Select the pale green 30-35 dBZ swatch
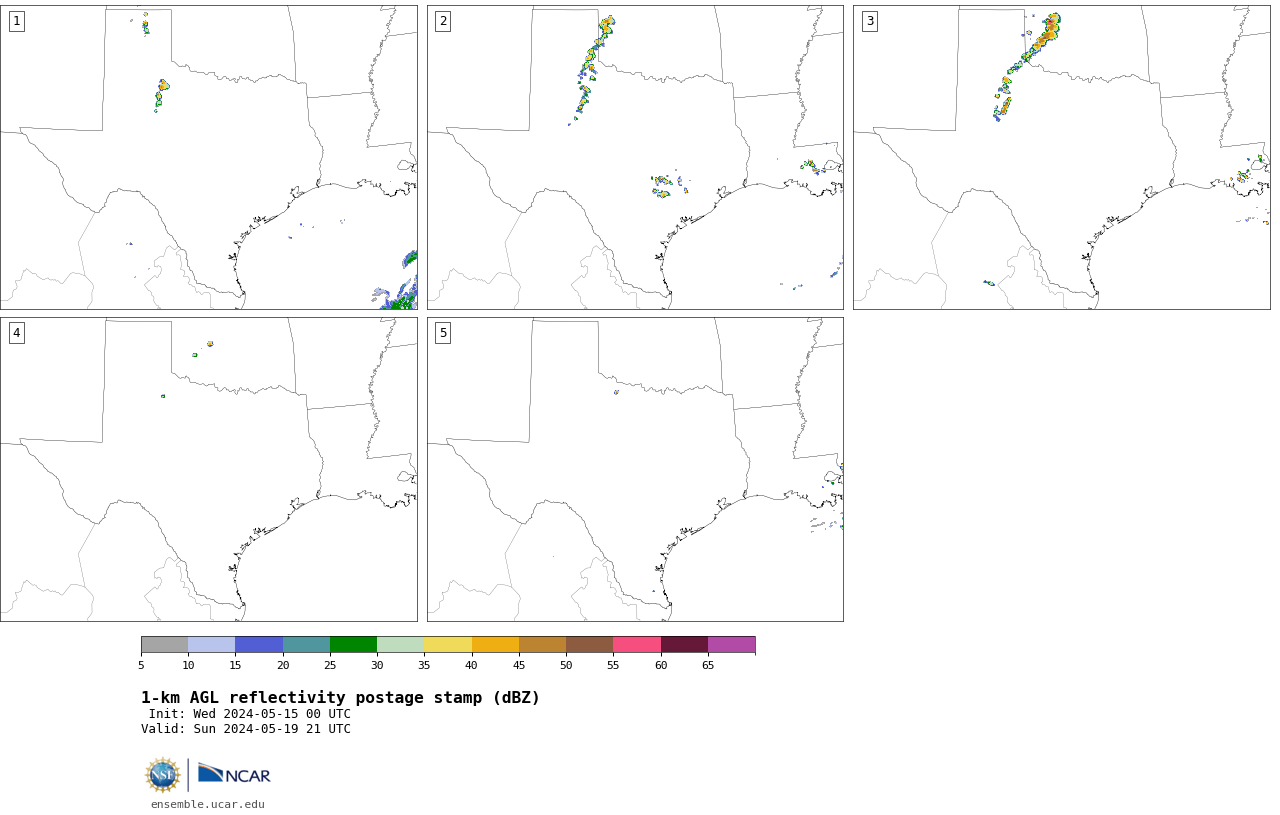Screen dimensions: 1280x815 click(x=401, y=644)
